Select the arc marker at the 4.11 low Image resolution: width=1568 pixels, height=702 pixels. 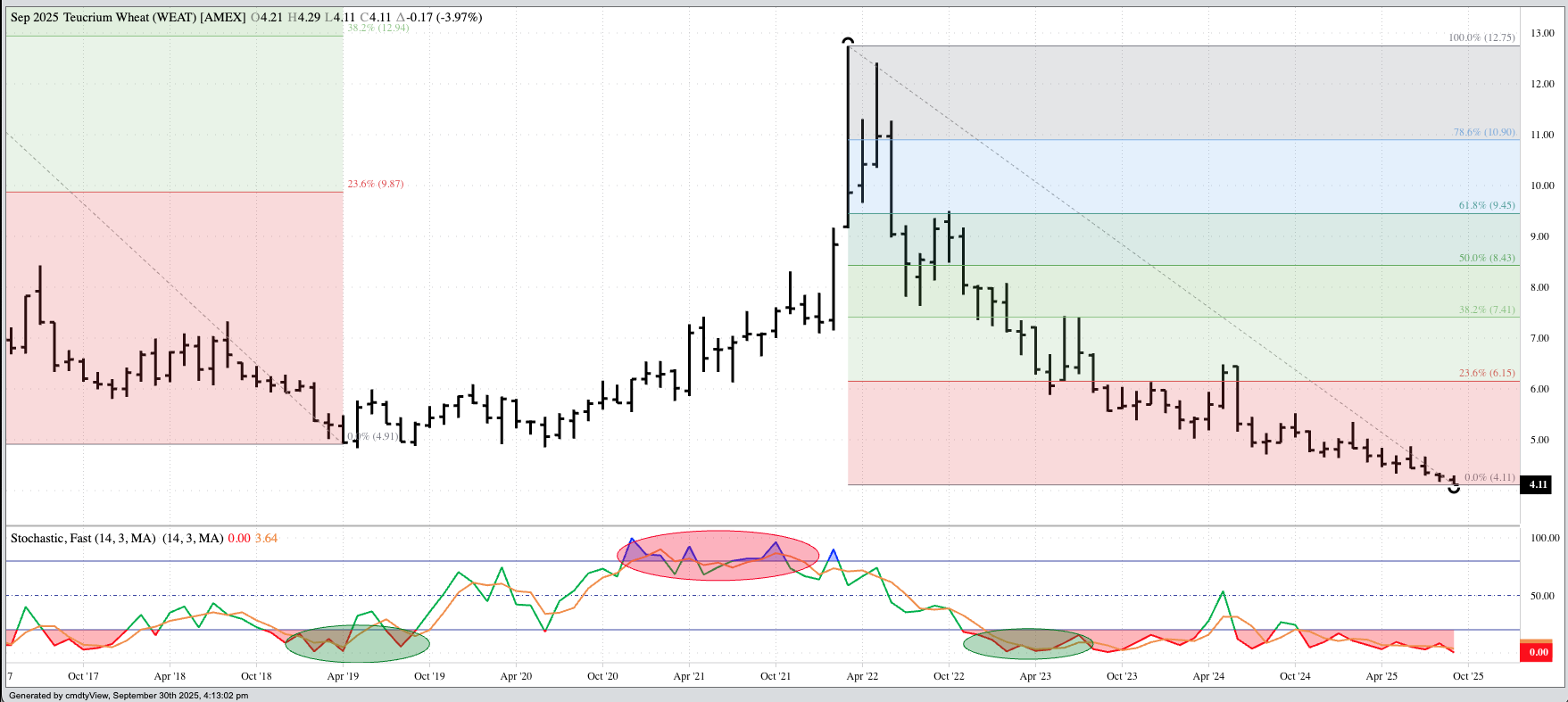click(x=1454, y=489)
